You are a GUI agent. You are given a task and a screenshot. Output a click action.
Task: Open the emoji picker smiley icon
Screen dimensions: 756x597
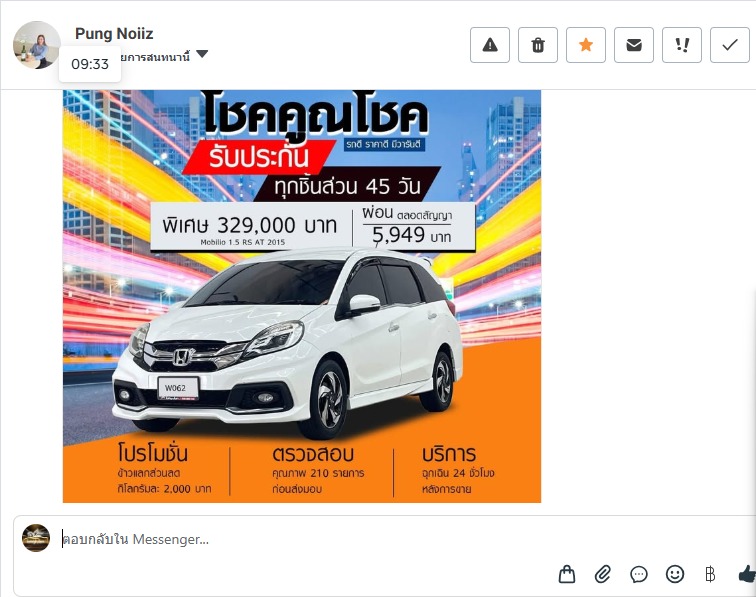point(675,574)
